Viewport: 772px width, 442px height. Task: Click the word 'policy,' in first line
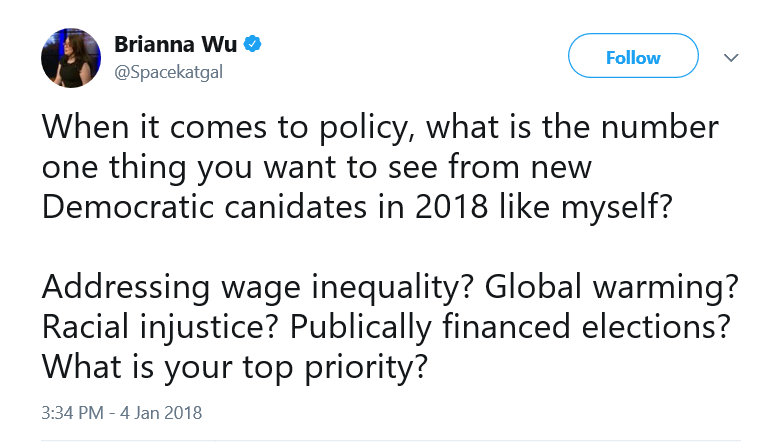pos(367,129)
